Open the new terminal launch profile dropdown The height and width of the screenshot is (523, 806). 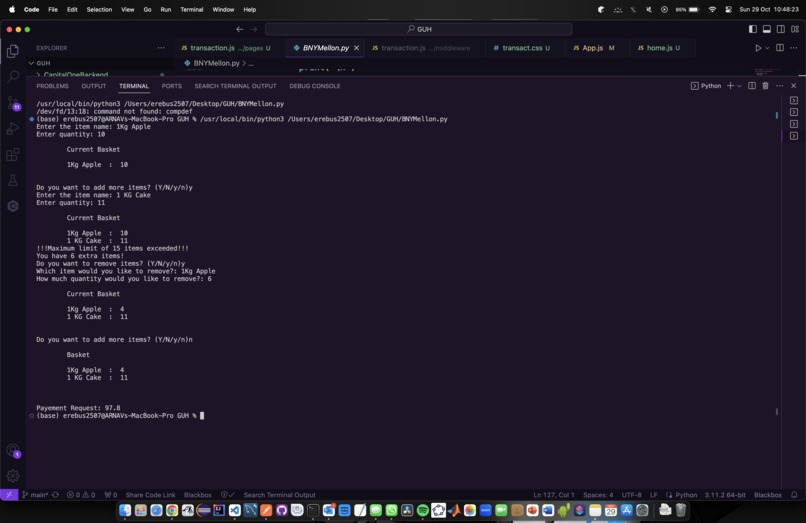point(739,86)
